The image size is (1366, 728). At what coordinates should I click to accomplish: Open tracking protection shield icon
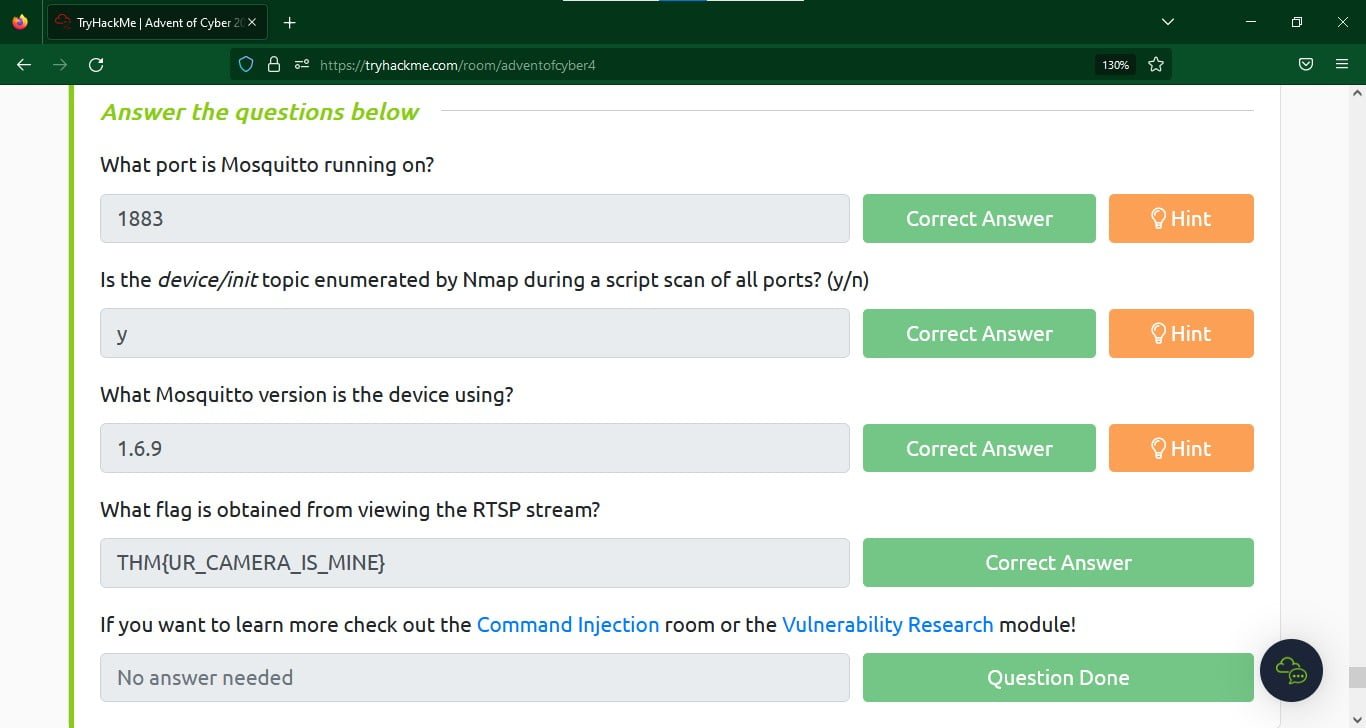[x=246, y=64]
